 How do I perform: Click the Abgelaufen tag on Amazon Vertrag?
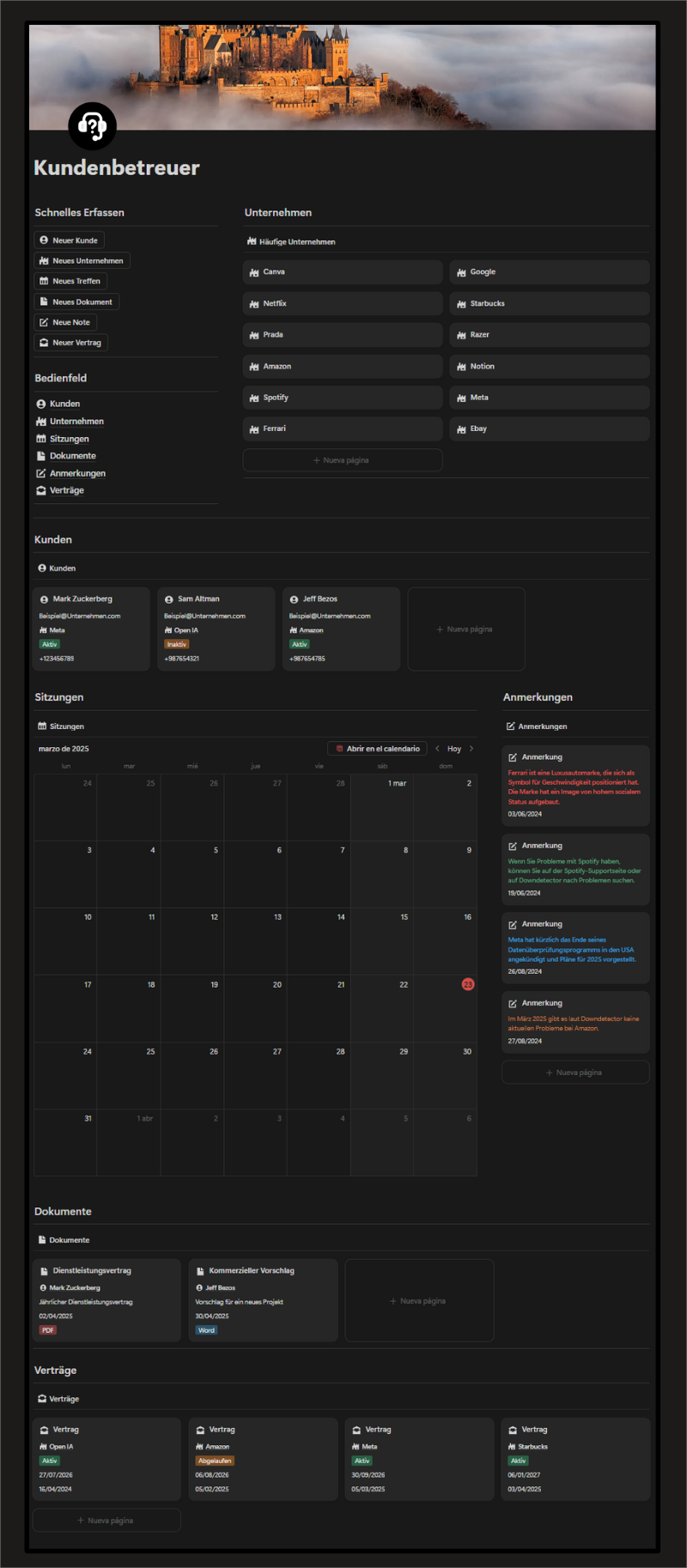click(215, 1461)
